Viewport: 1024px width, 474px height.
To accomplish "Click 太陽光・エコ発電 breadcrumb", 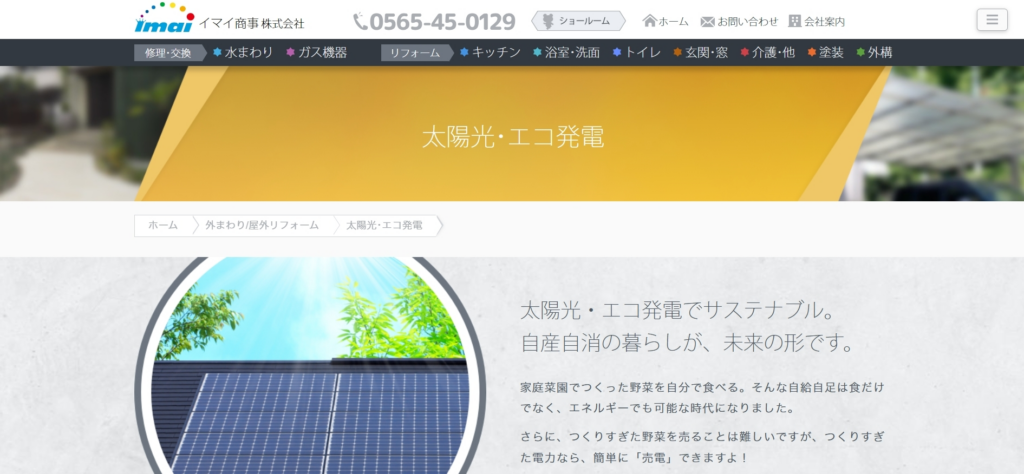I will 384,225.
